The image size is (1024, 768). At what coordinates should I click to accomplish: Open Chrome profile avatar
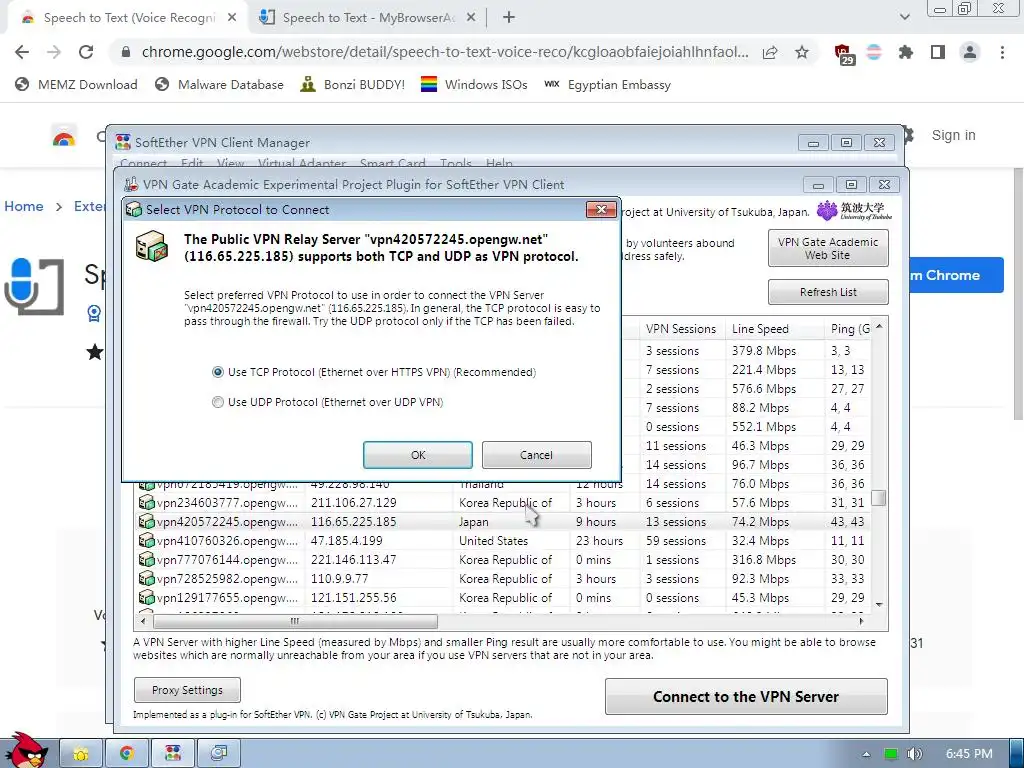click(x=970, y=52)
